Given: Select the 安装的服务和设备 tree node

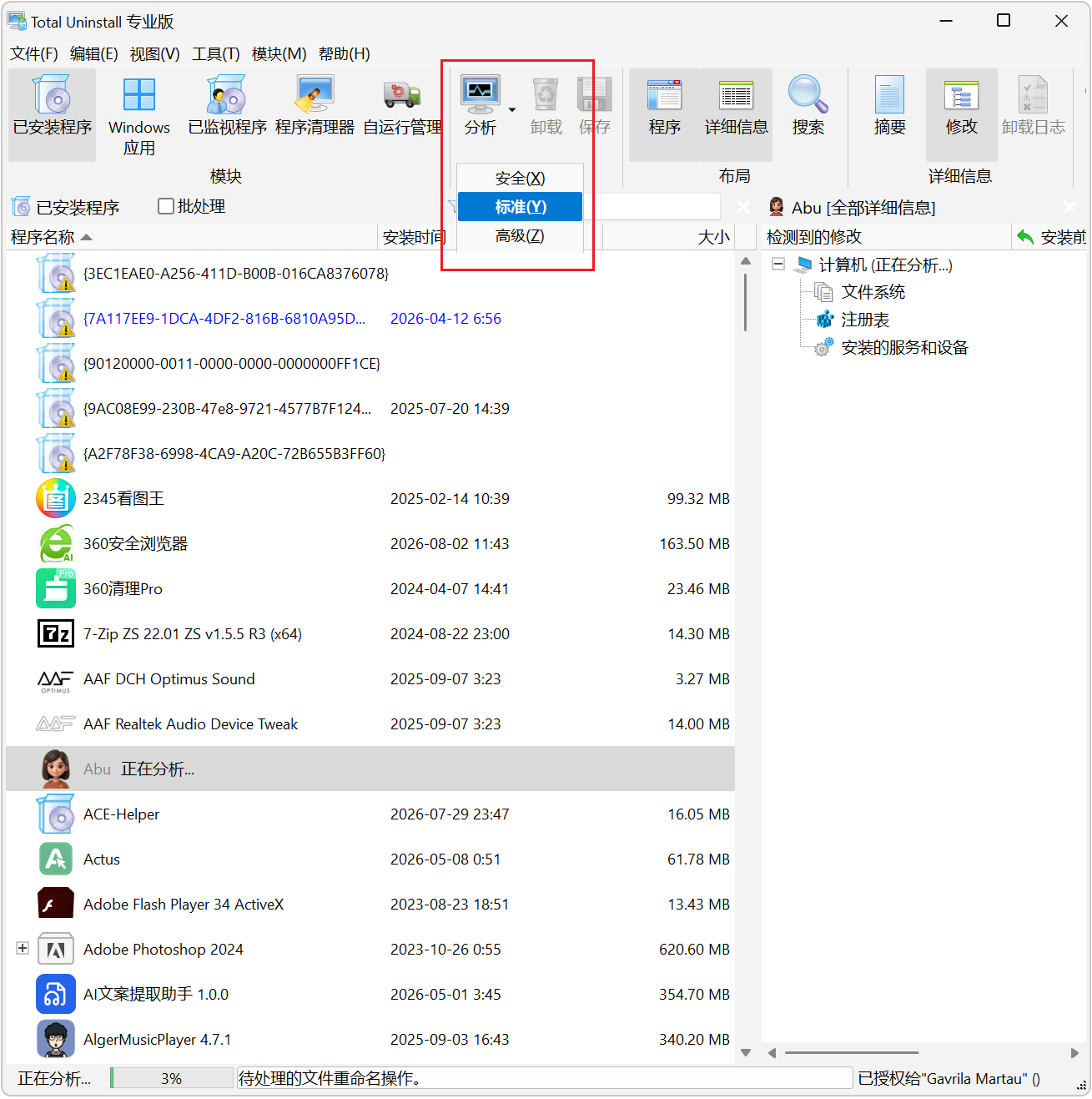Looking at the screenshot, I should 904,347.
